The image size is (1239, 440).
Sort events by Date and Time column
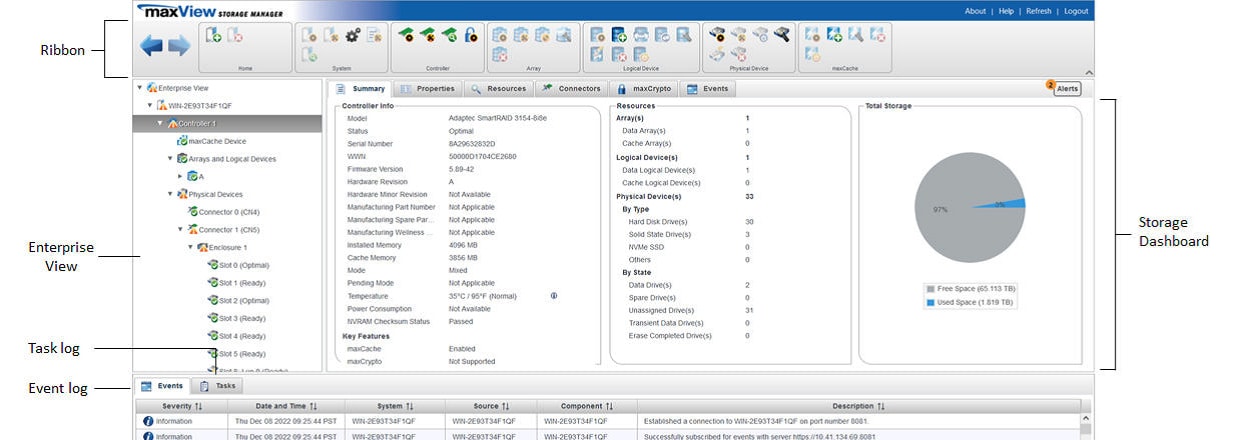(x=286, y=406)
